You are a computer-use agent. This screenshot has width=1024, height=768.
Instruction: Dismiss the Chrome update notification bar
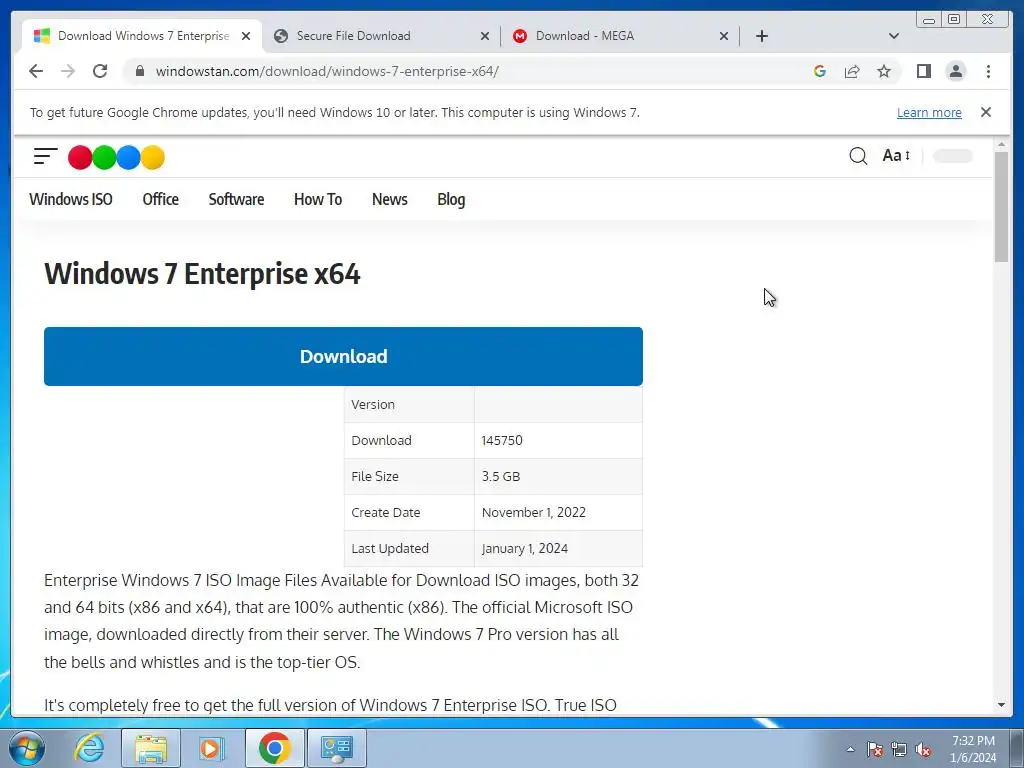[x=985, y=112]
